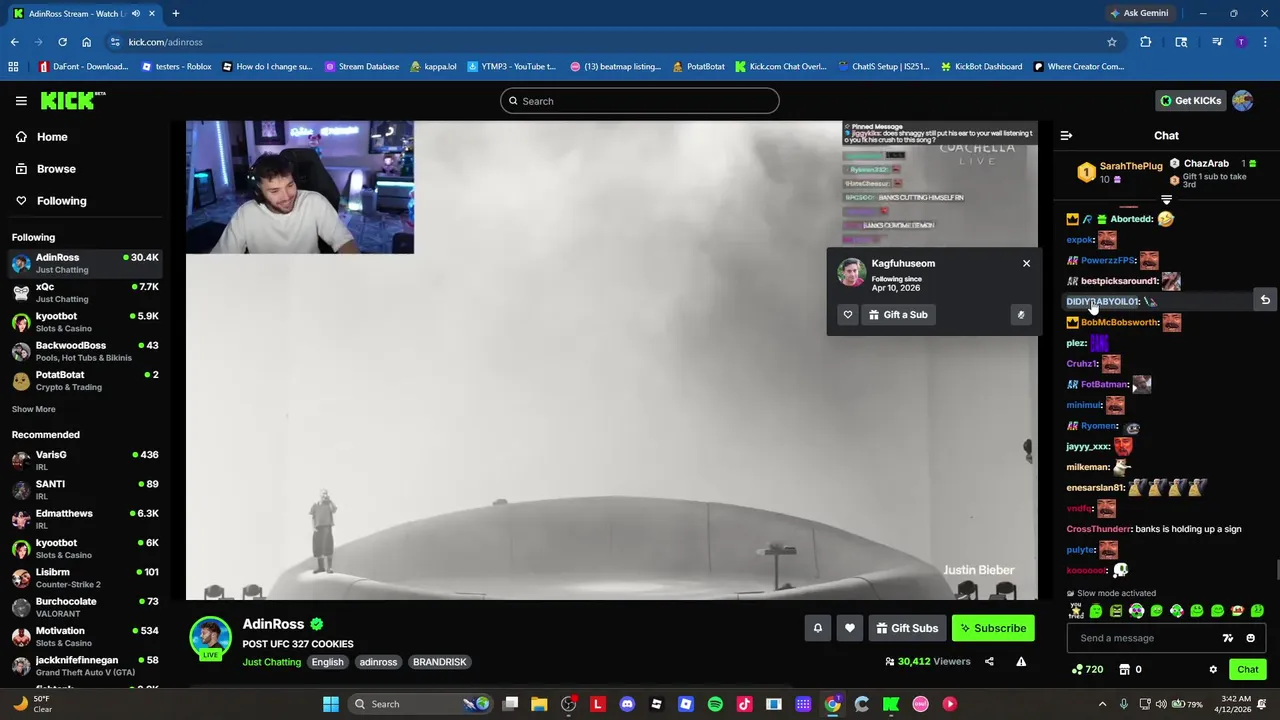
Task: Open VarisG recommended channel
Action: click(86, 460)
